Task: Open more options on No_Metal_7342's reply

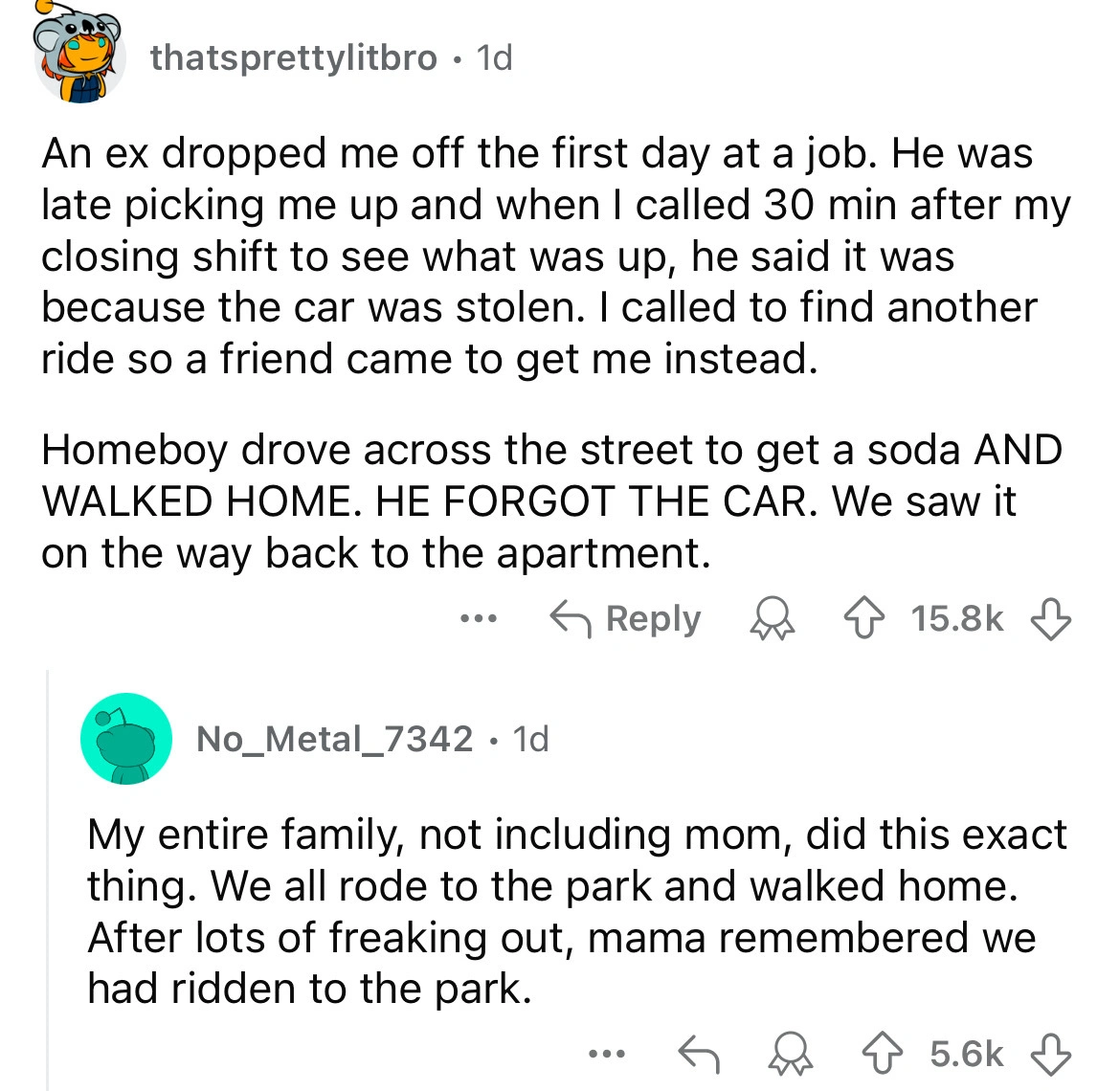Action: pos(607,1054)
